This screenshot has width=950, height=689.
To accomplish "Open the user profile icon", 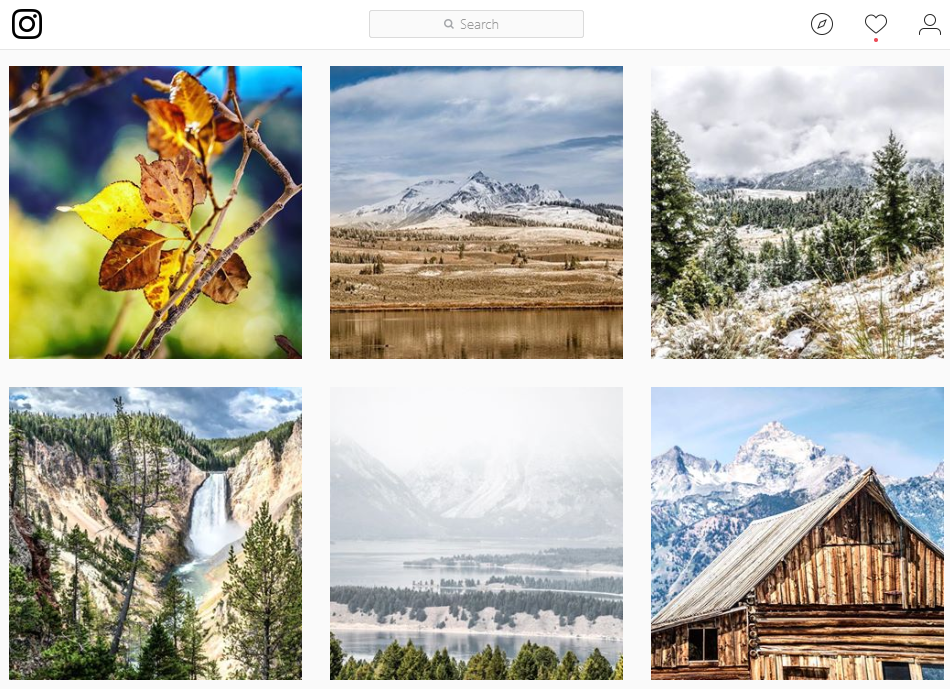I will (929, 24).
